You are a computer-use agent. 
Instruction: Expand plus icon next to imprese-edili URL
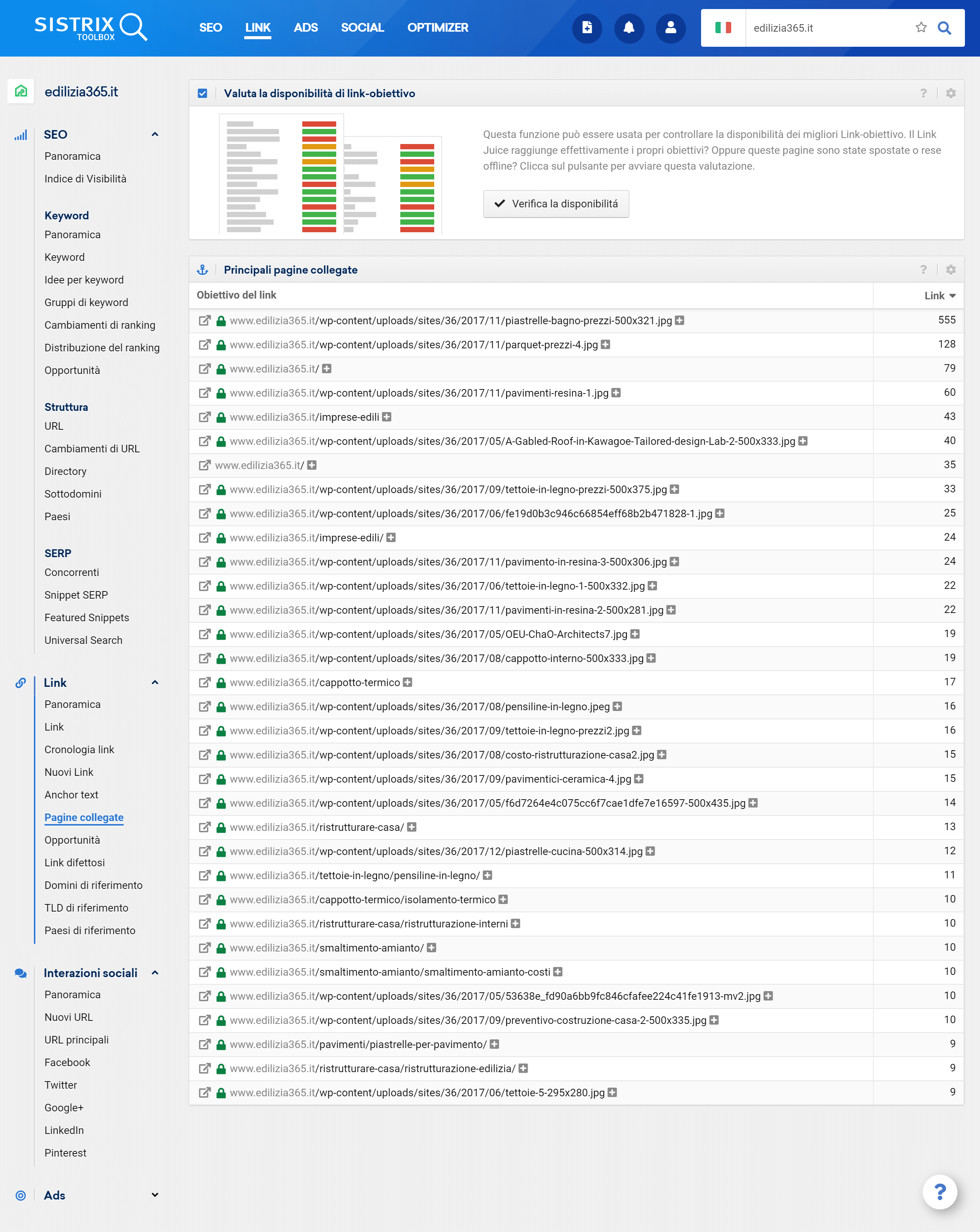pyautogui.click(x=387, y=417)
